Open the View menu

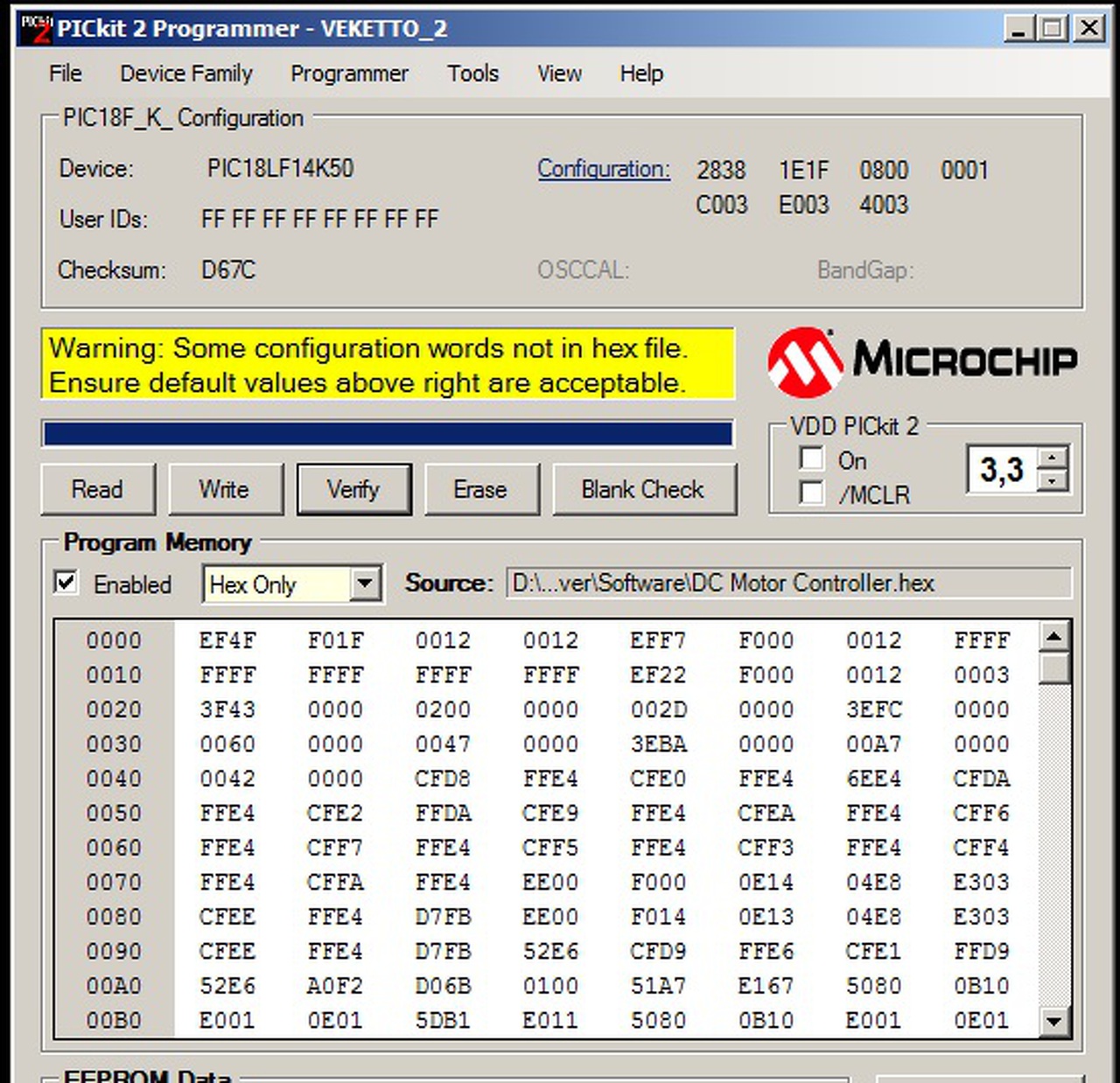point(559,73)
